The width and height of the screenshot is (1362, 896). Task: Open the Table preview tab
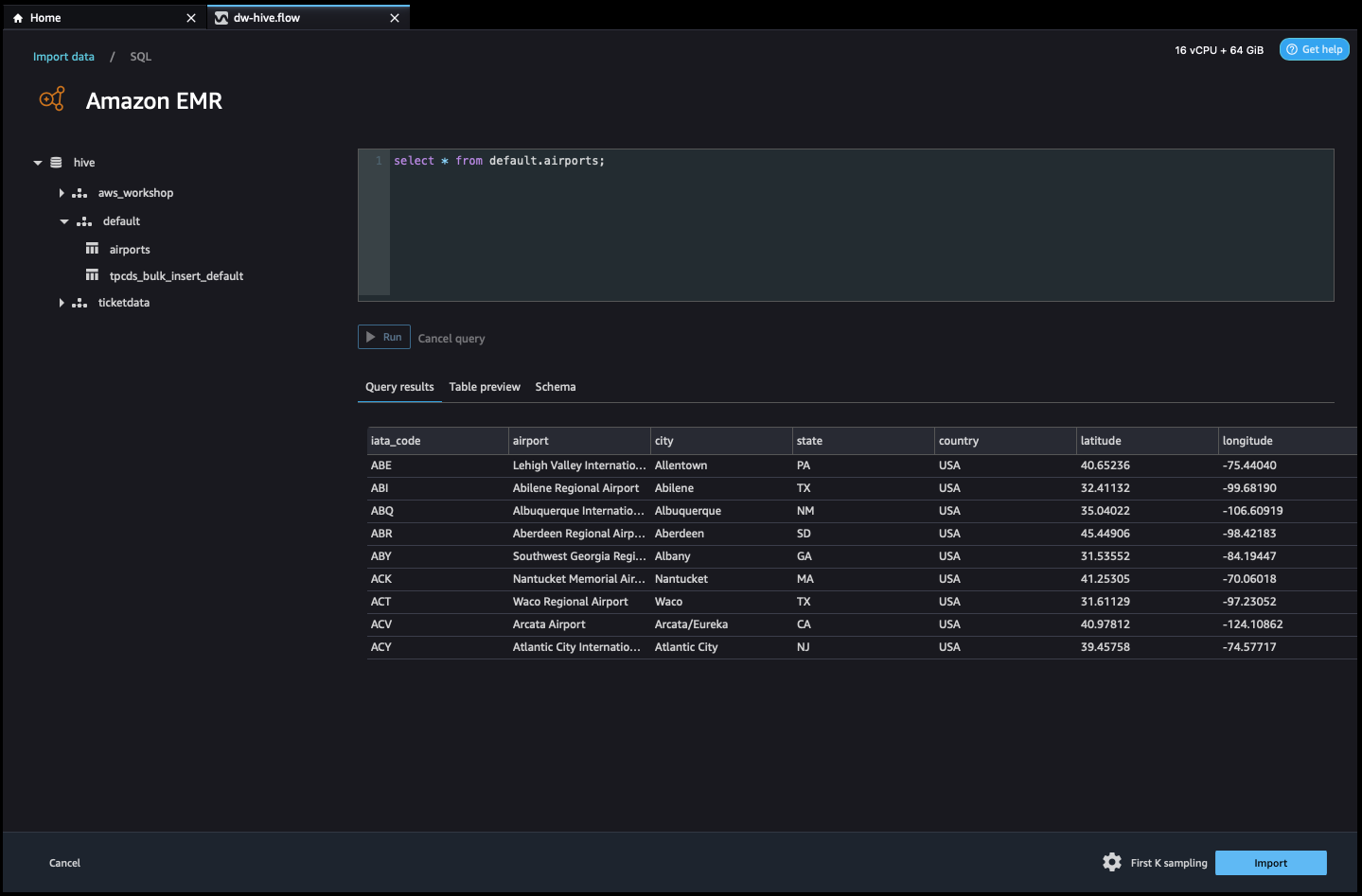(x=485, y=387)
